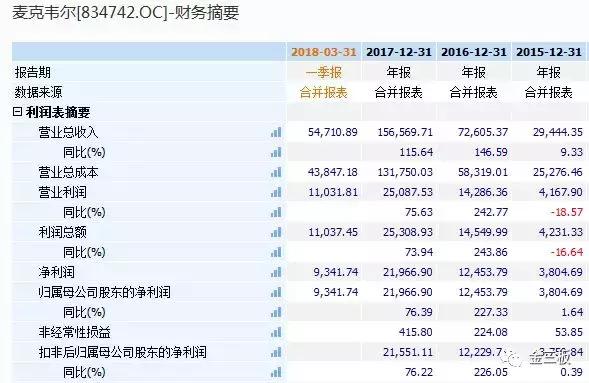Image resolution: width=589 pixels, height=383 pixels.
Task: Select value 11,031.81 in 营业利润
Action: pyautogui.click(x=333, y=192)
